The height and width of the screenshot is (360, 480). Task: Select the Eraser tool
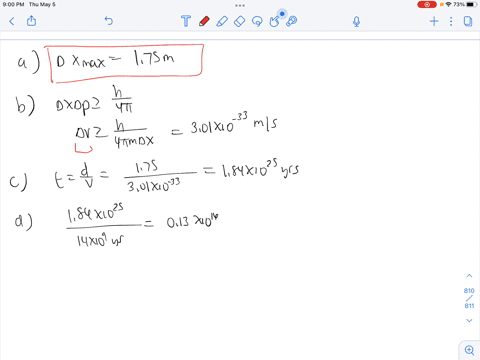pos(239,21)
